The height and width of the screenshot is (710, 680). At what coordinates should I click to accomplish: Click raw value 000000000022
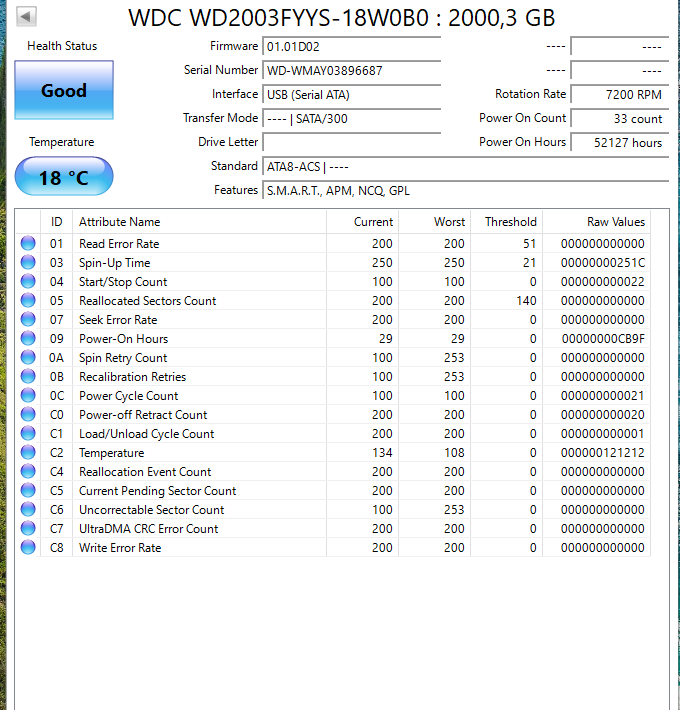(x=603, y=282)
